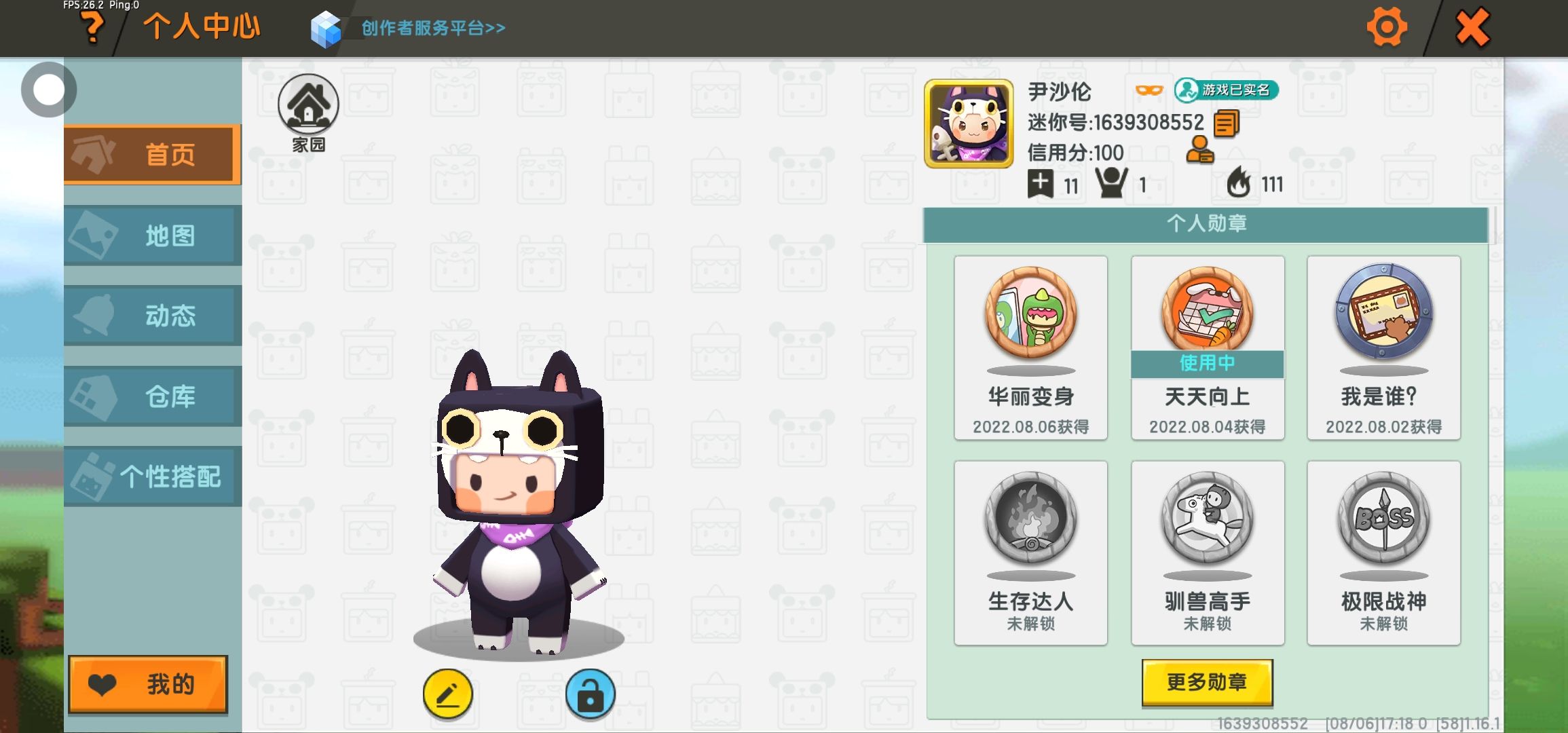
Task: Open the question mark help icon
Action: point(92,27)
